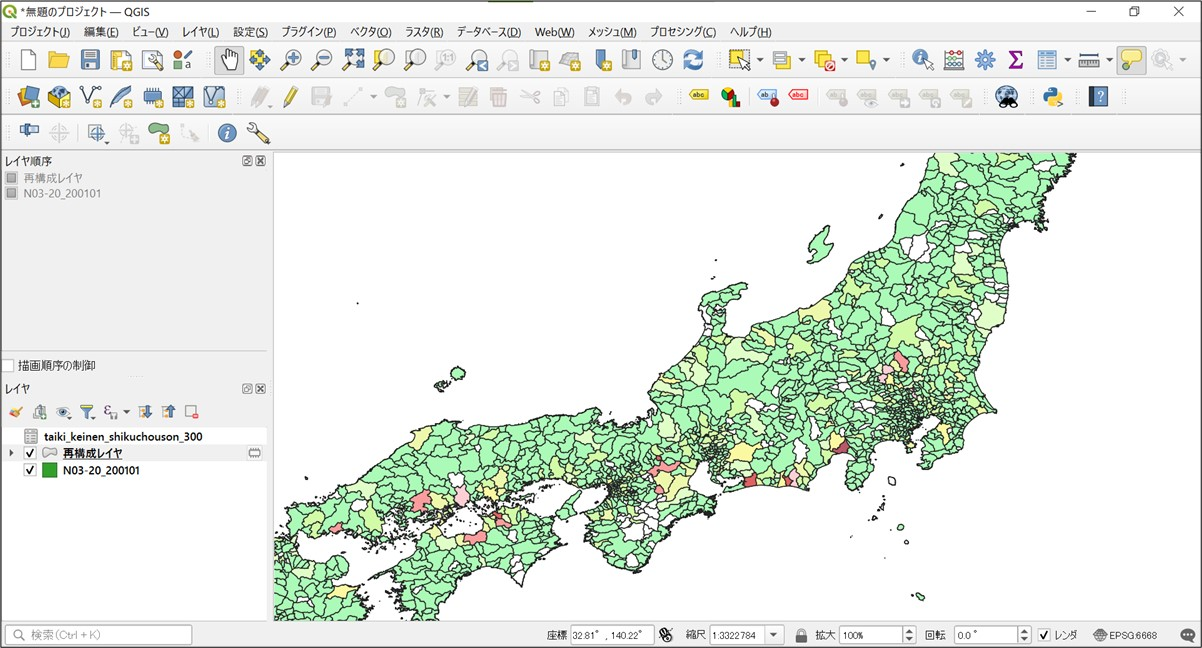1202x648 pixels.
Task: Open a project via the folder icon
Action: coord(59,60)
